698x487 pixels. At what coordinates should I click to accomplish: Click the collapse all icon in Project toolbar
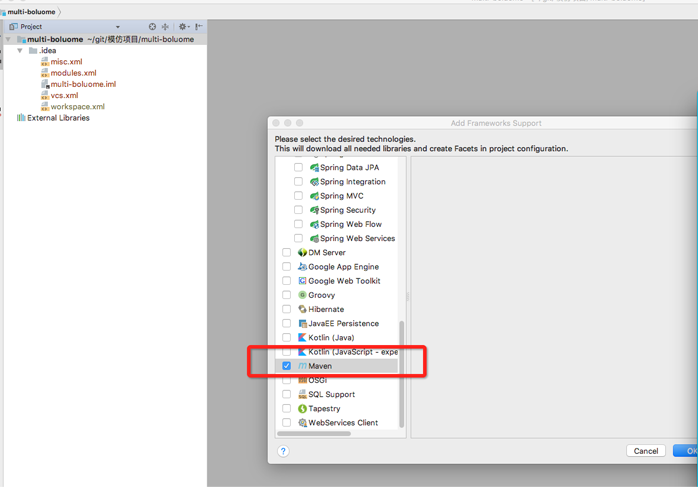[165, 27]
